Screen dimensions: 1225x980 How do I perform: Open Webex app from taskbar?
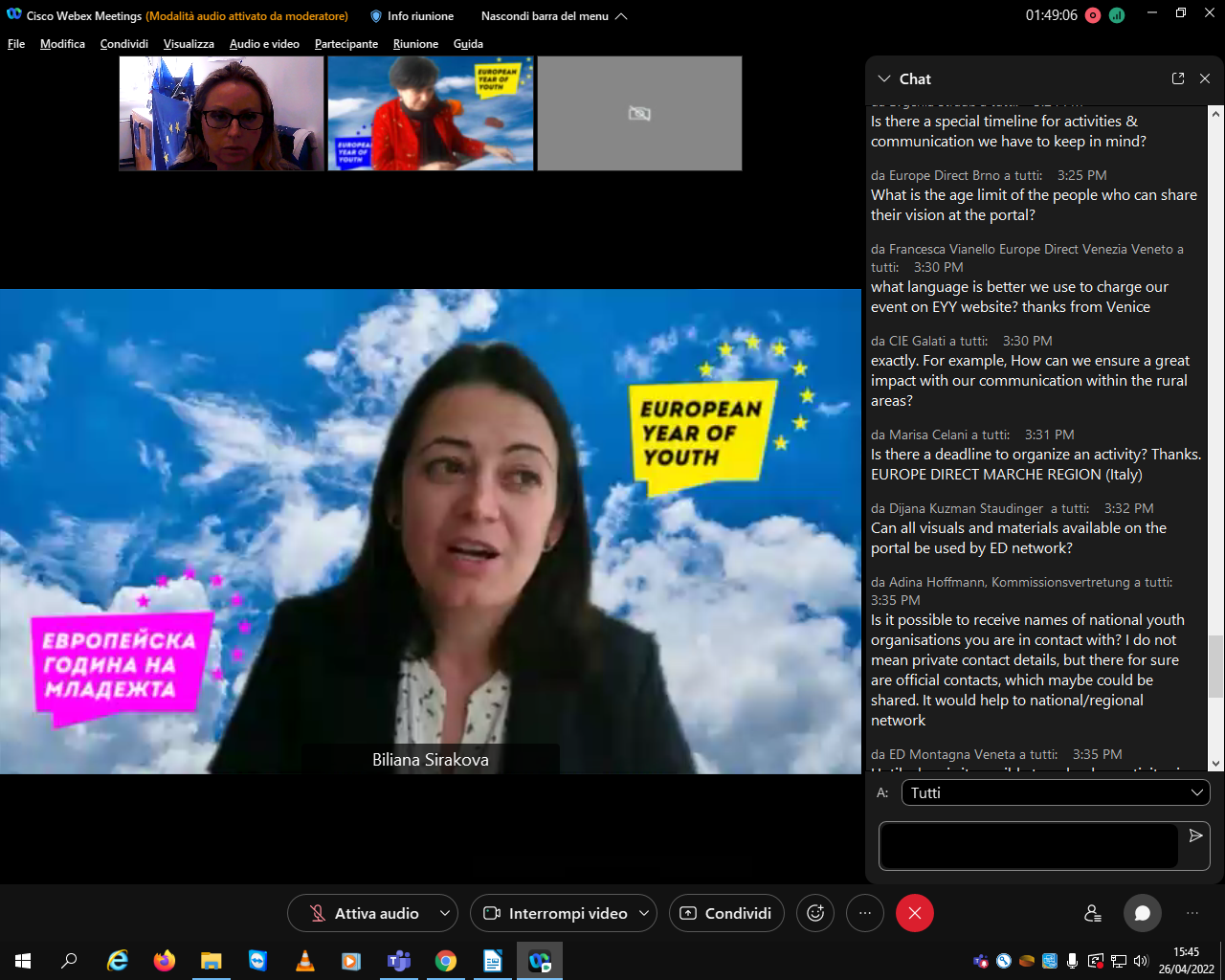pyautogui.click(x=540, y=961)
